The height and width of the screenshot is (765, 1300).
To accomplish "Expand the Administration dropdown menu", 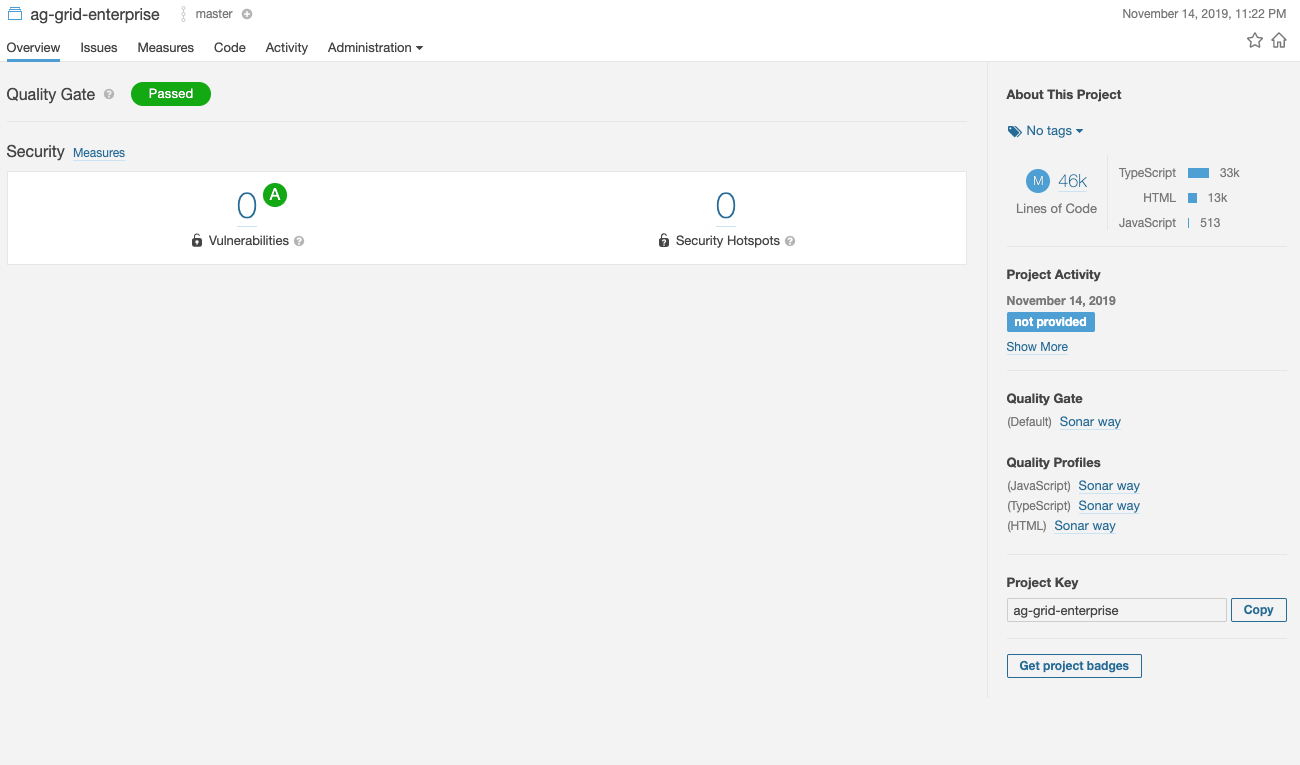I will pyautogui.click(x=375, y=47).
